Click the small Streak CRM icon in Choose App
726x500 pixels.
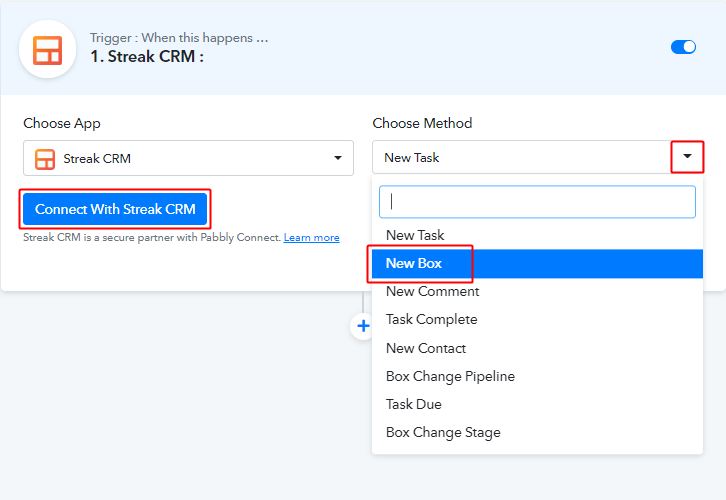coord(45,159)
